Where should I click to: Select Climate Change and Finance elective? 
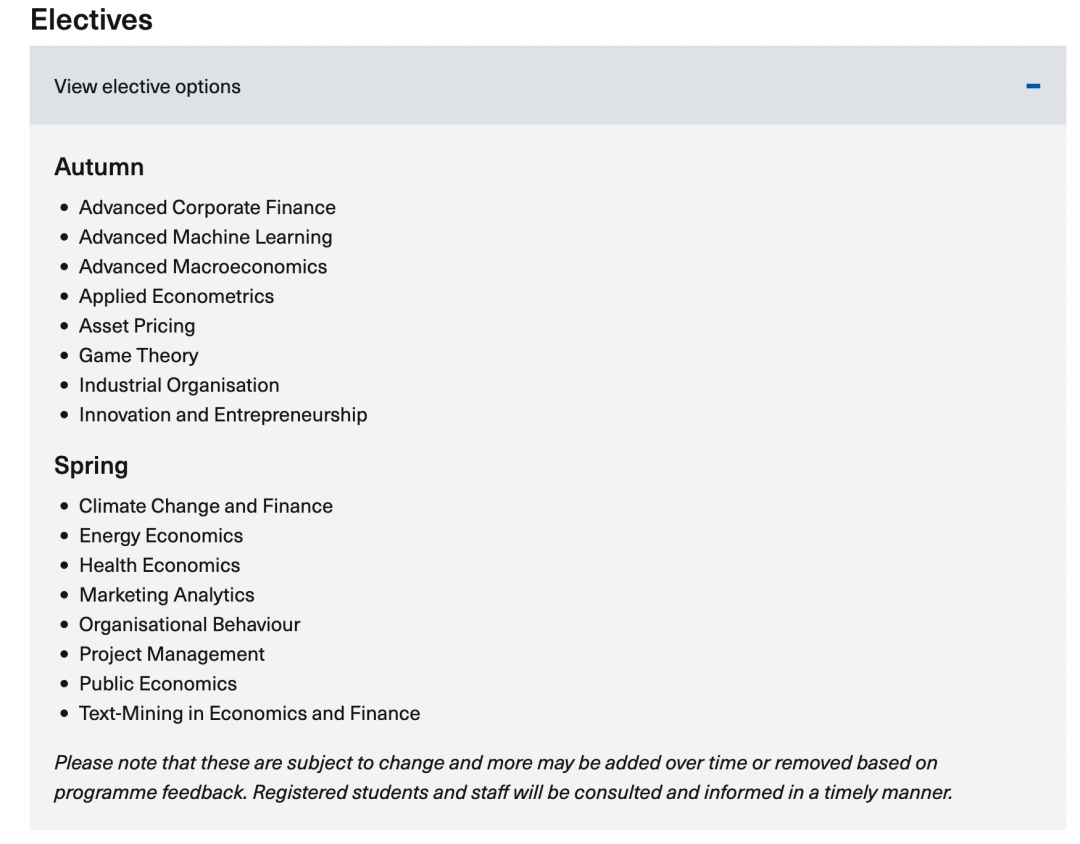[206, 506]
